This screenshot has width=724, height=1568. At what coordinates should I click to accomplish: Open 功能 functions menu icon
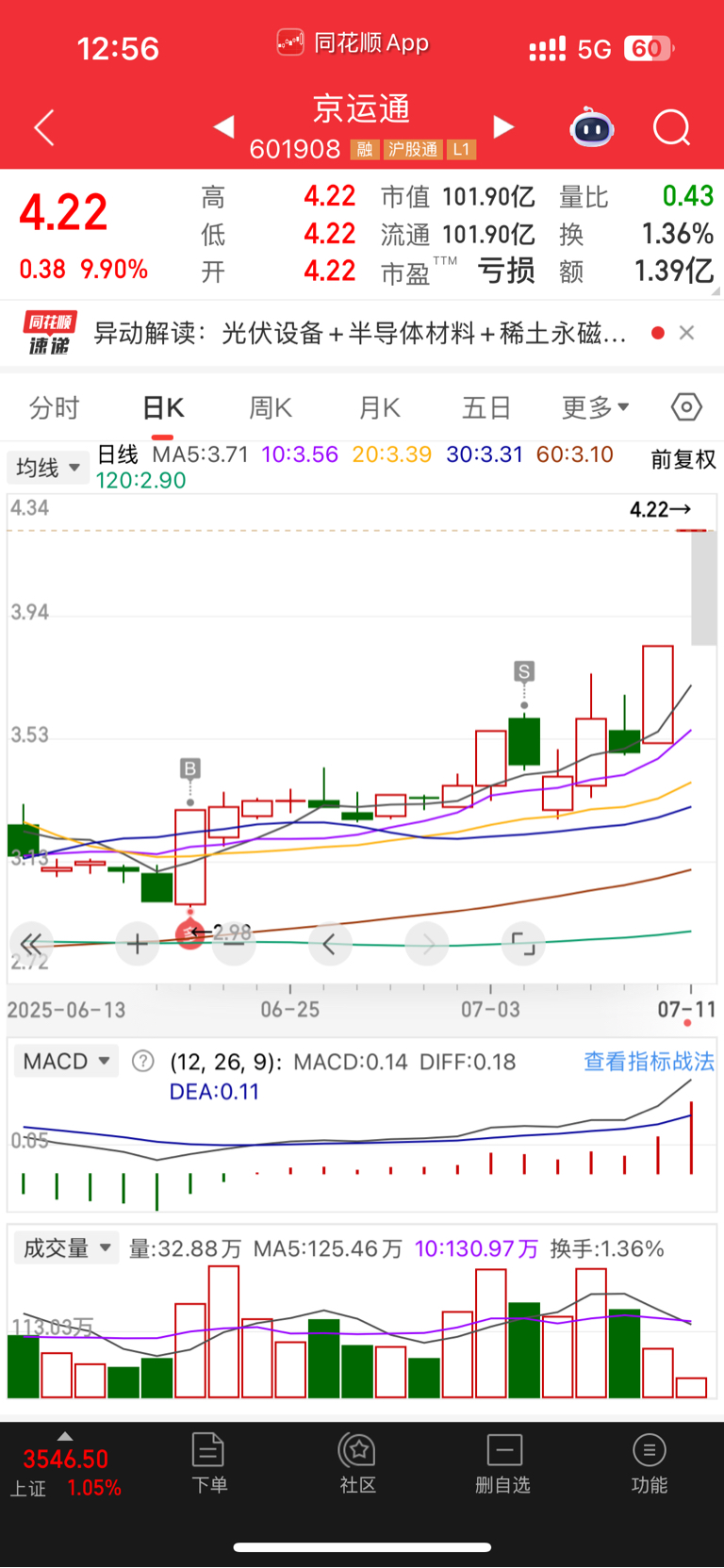tap(649, 1463)
